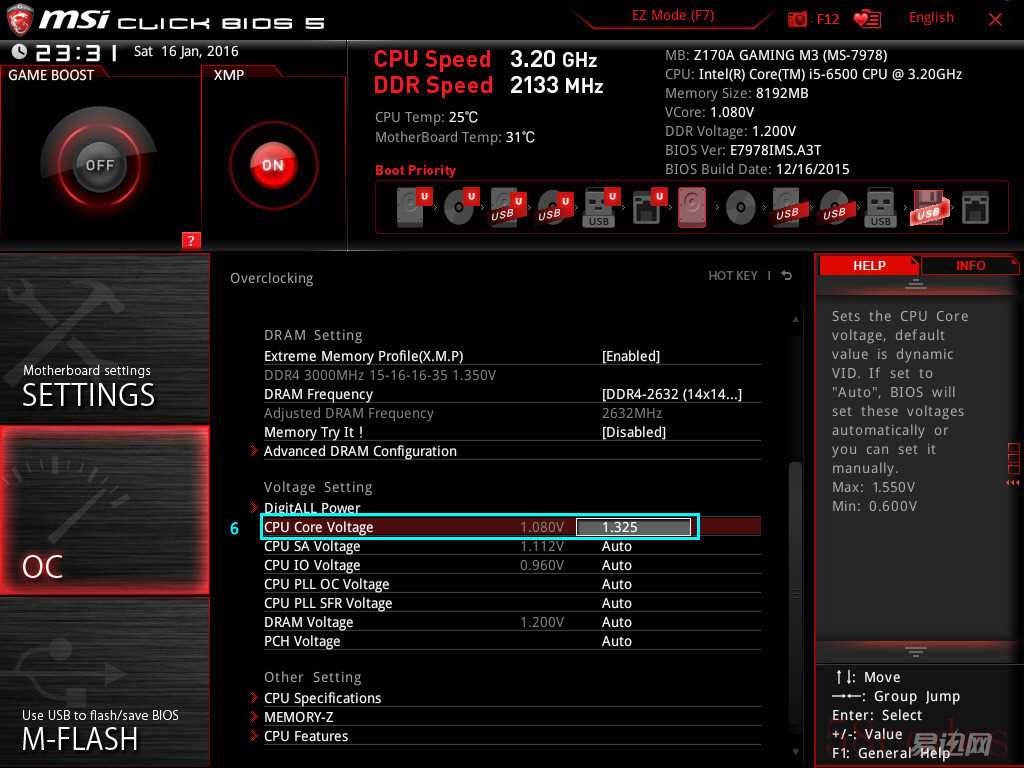
Task: Expand the CPU Features submenu
Action: 306,735
